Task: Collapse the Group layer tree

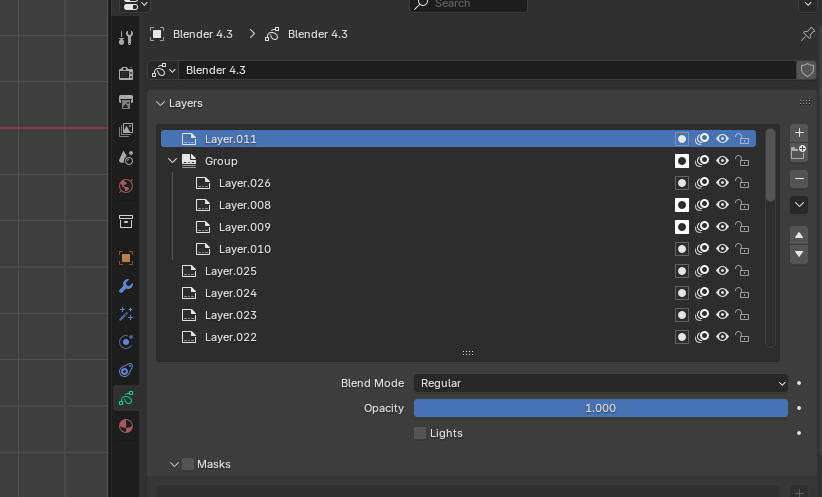Action: click(x=172, y=160)
